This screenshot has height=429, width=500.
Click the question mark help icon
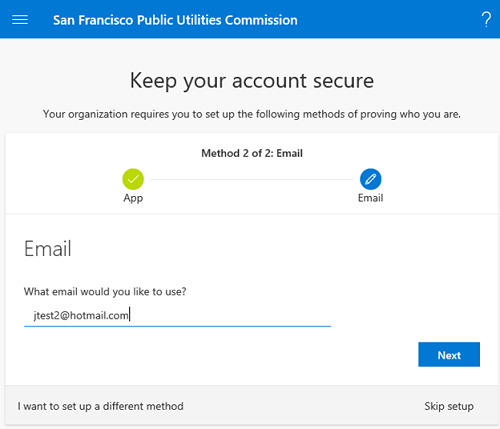[x=486, y=20]
